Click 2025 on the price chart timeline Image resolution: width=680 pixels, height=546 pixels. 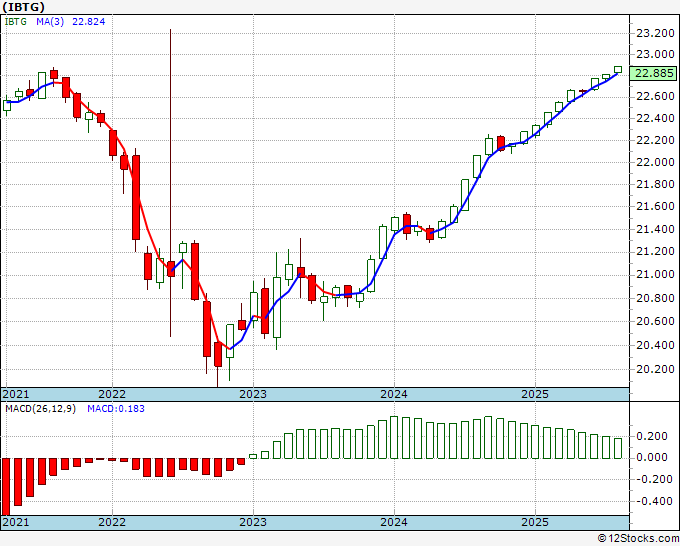point(535,394)
